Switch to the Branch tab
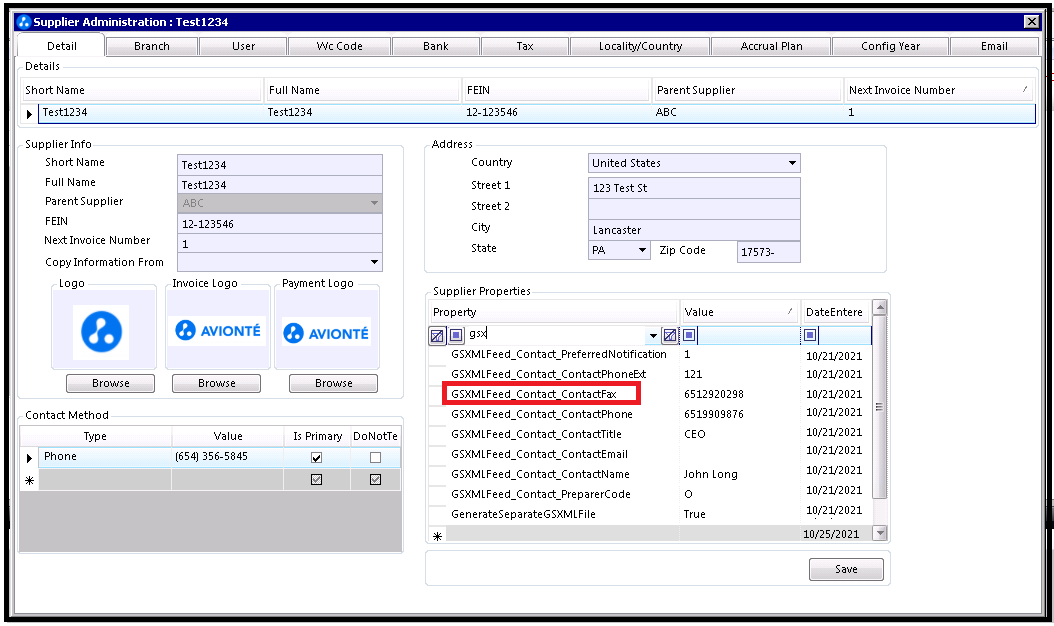Viewport: 1054px width, 626px height. tap(152, 46)
